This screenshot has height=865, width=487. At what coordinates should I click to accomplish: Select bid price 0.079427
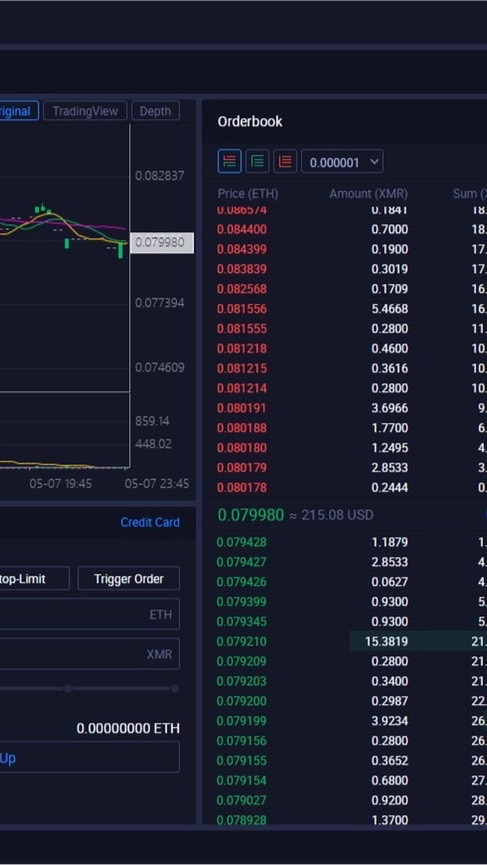pyautogui.click(x=242, y=562)
